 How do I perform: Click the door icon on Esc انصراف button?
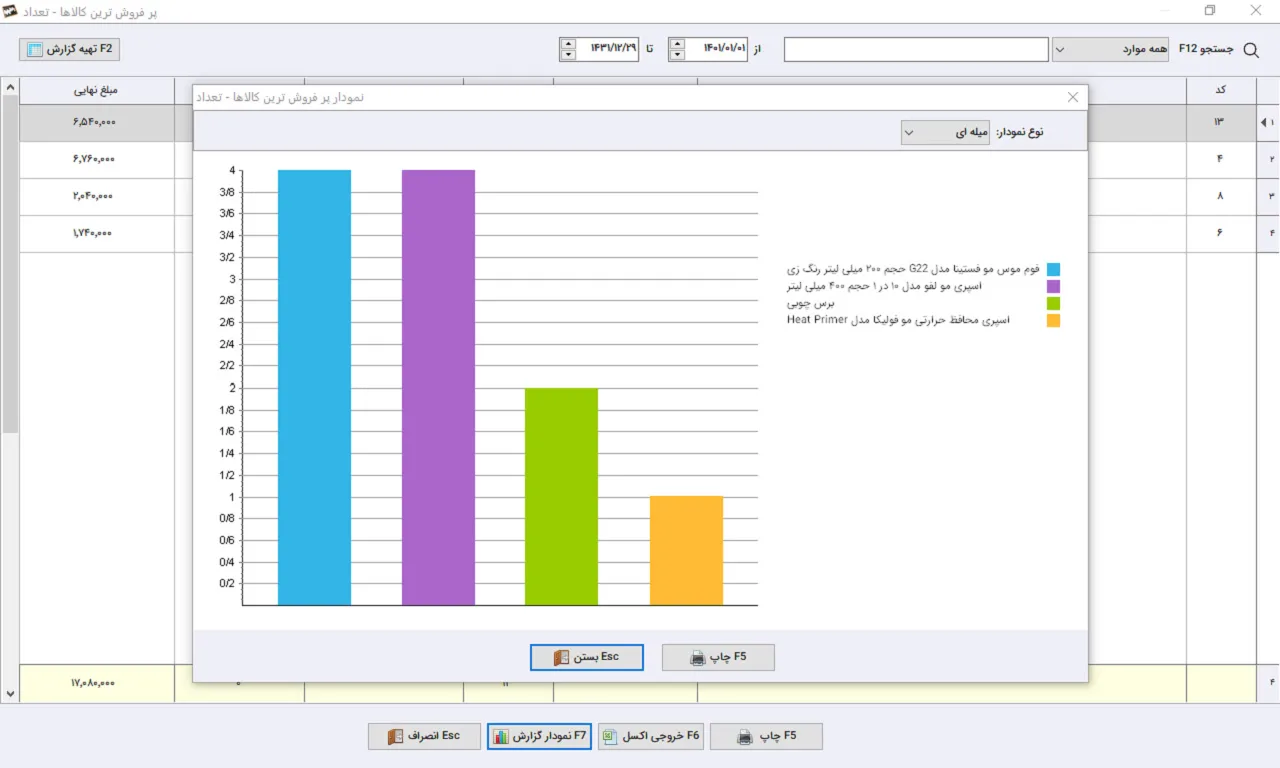click(397, 737)
